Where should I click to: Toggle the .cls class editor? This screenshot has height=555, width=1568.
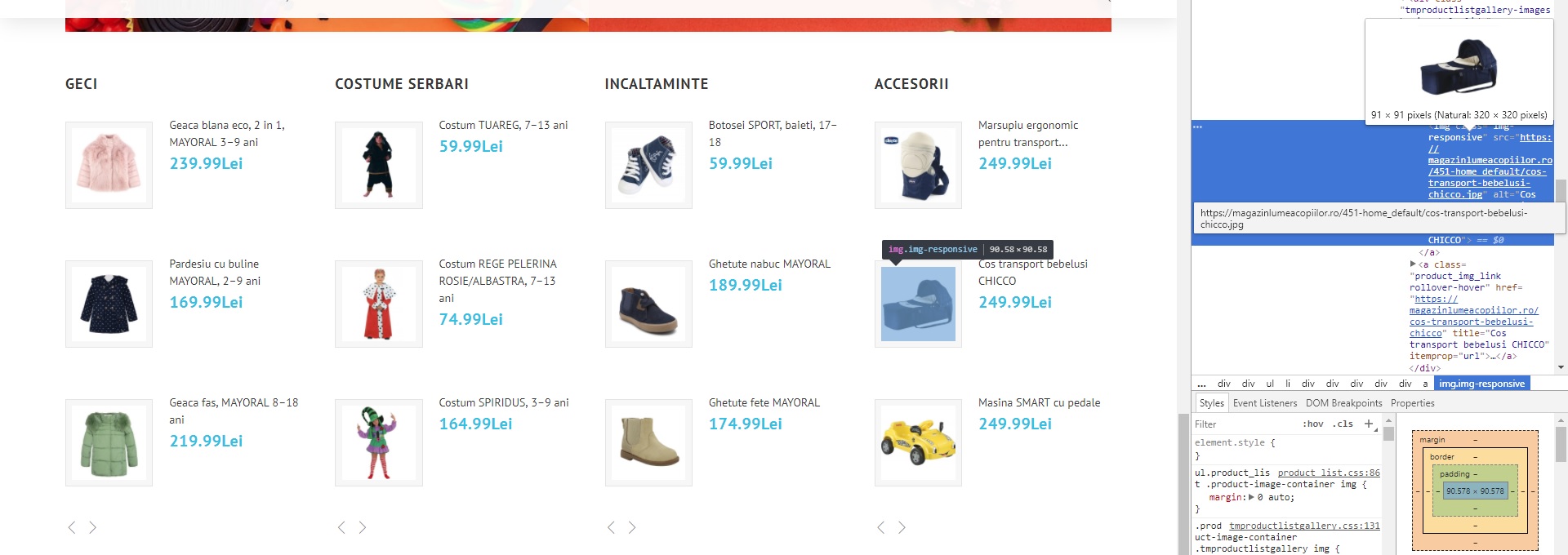1343,424
